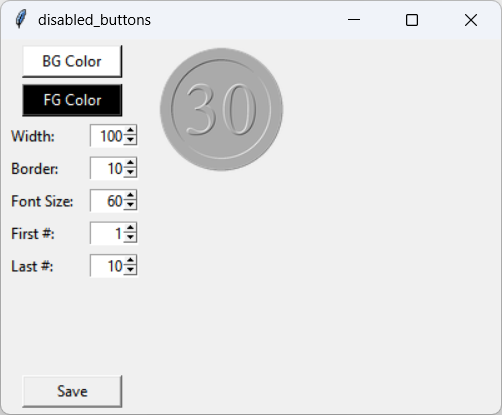Decrease the Border value with down arrow
The width and height of the screenshot is (502, 415).
click(x=130, y=173)
